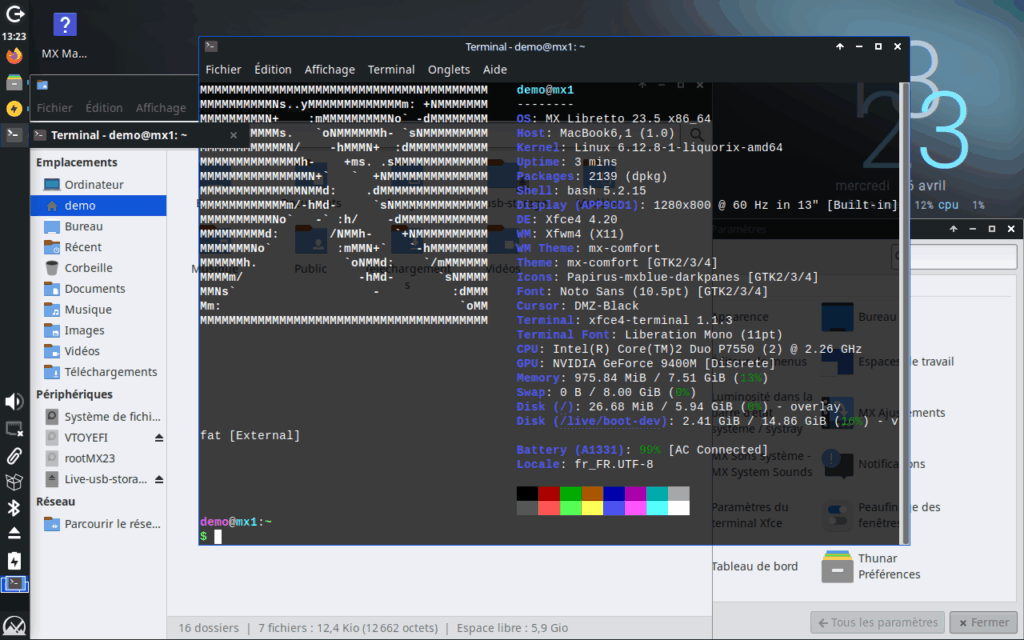Click the disconnected network icon on the panel
The width and height of the screenshot is (1024, 640).
[x=14, y=429]
